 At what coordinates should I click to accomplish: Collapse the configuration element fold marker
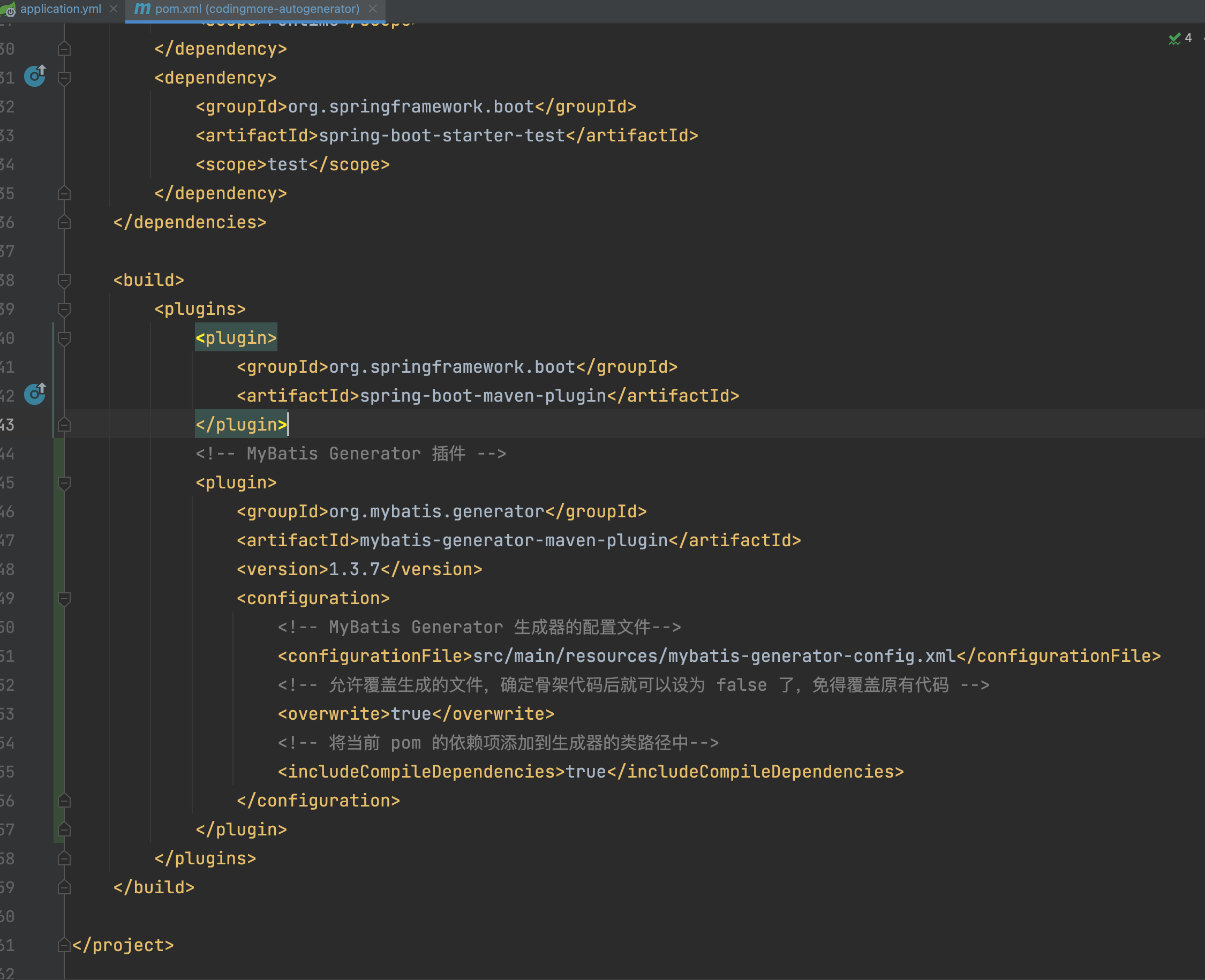coord(64,598)
